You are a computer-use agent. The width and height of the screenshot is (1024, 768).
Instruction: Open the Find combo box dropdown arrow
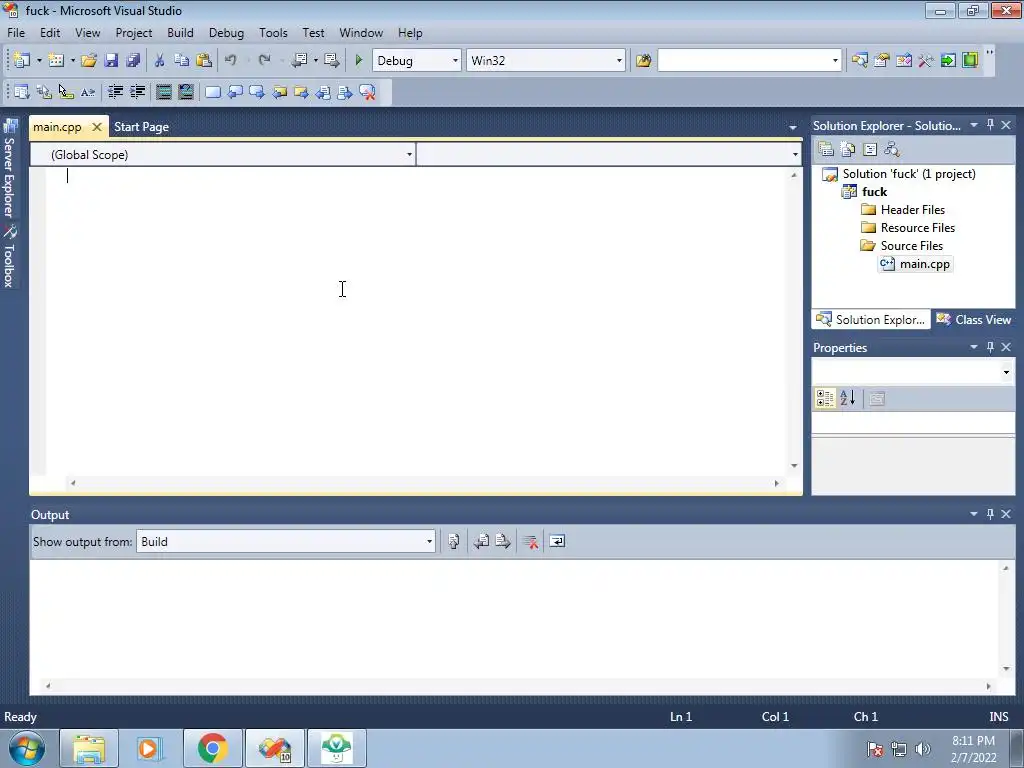click(835, 61)
